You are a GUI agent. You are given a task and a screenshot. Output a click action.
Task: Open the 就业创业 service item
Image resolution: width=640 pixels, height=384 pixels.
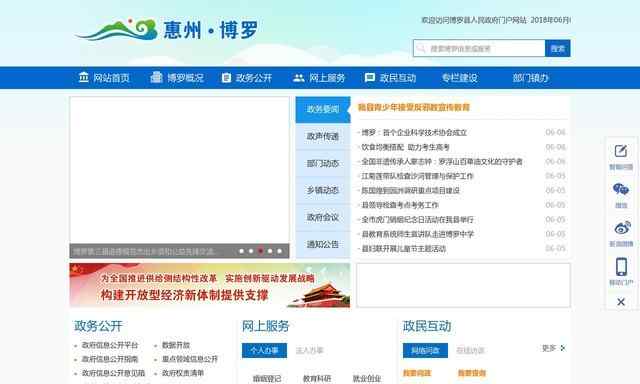click(367, 379)
